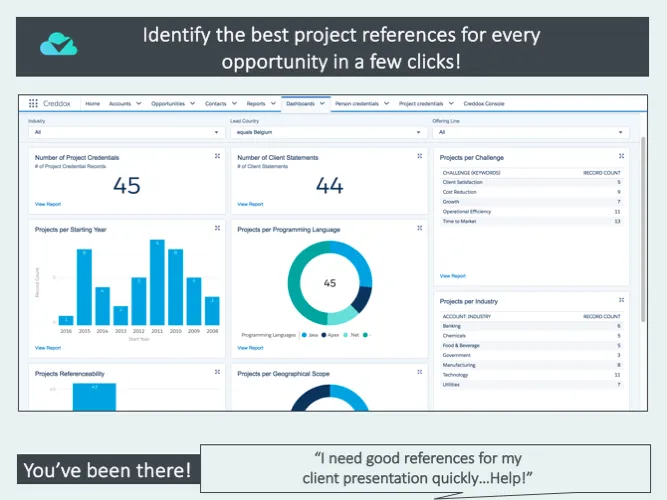Image resolution: width=667 pixels, height=500 pixels.
Task: Select the Client Satisfaction challenge row
Action: [531, 182]
